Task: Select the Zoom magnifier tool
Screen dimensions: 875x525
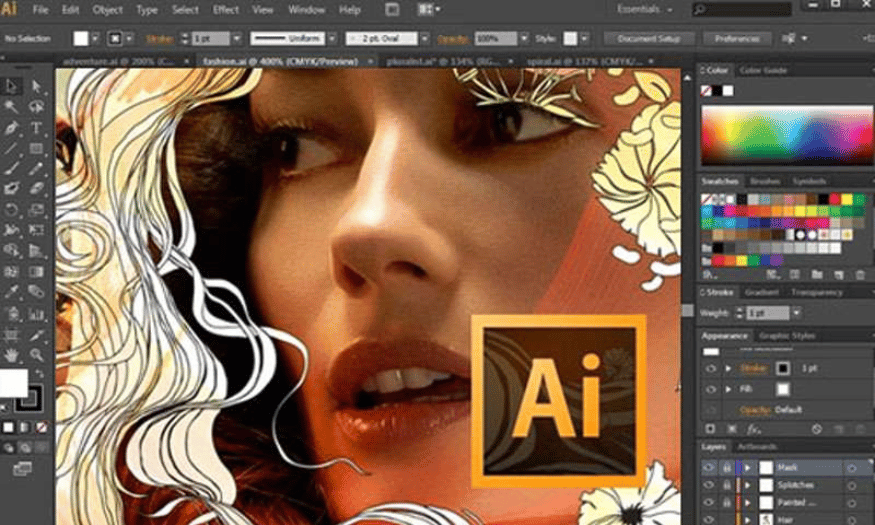Action: point(36,354)
